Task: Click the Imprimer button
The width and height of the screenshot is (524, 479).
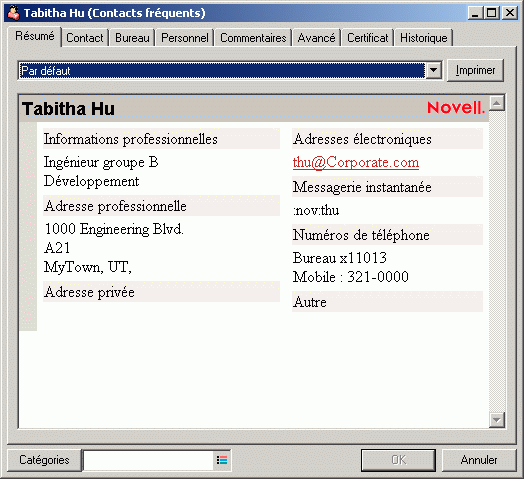Action: [475, 70]
